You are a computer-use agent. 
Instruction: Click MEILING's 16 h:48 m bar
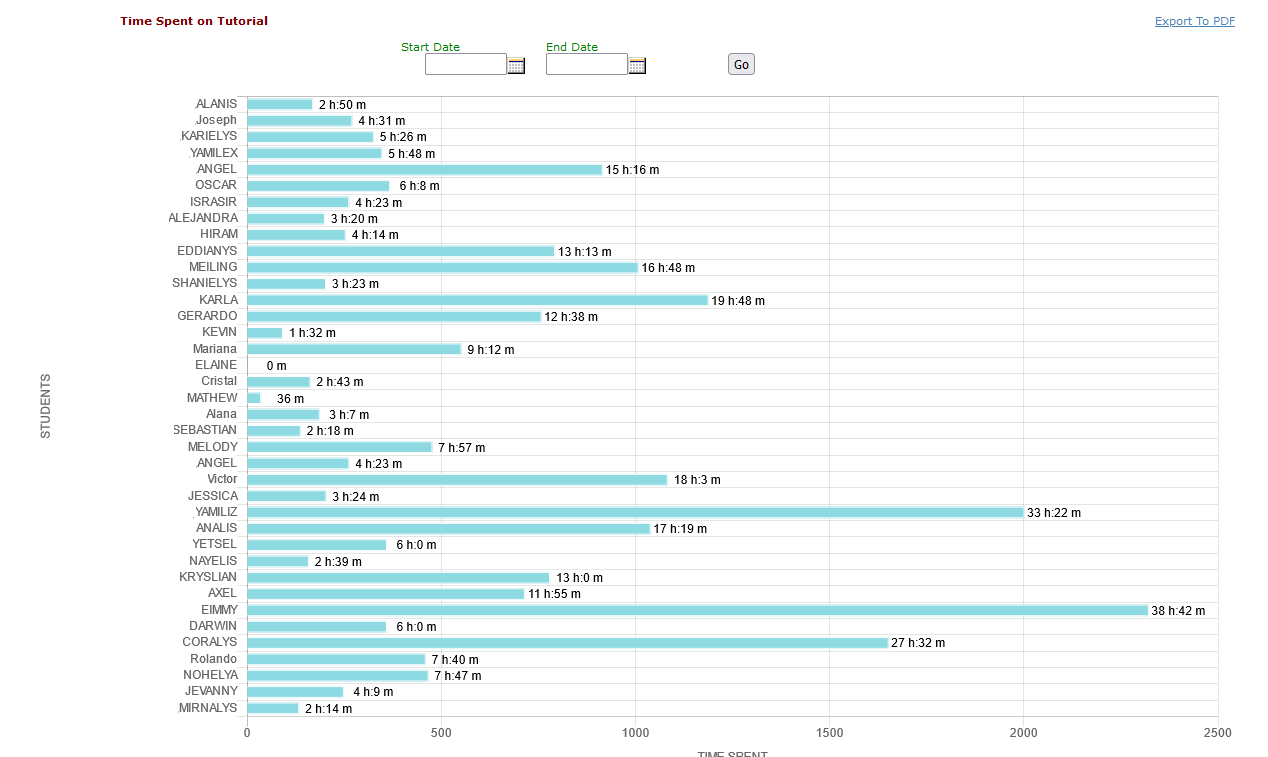pos(442,267)
